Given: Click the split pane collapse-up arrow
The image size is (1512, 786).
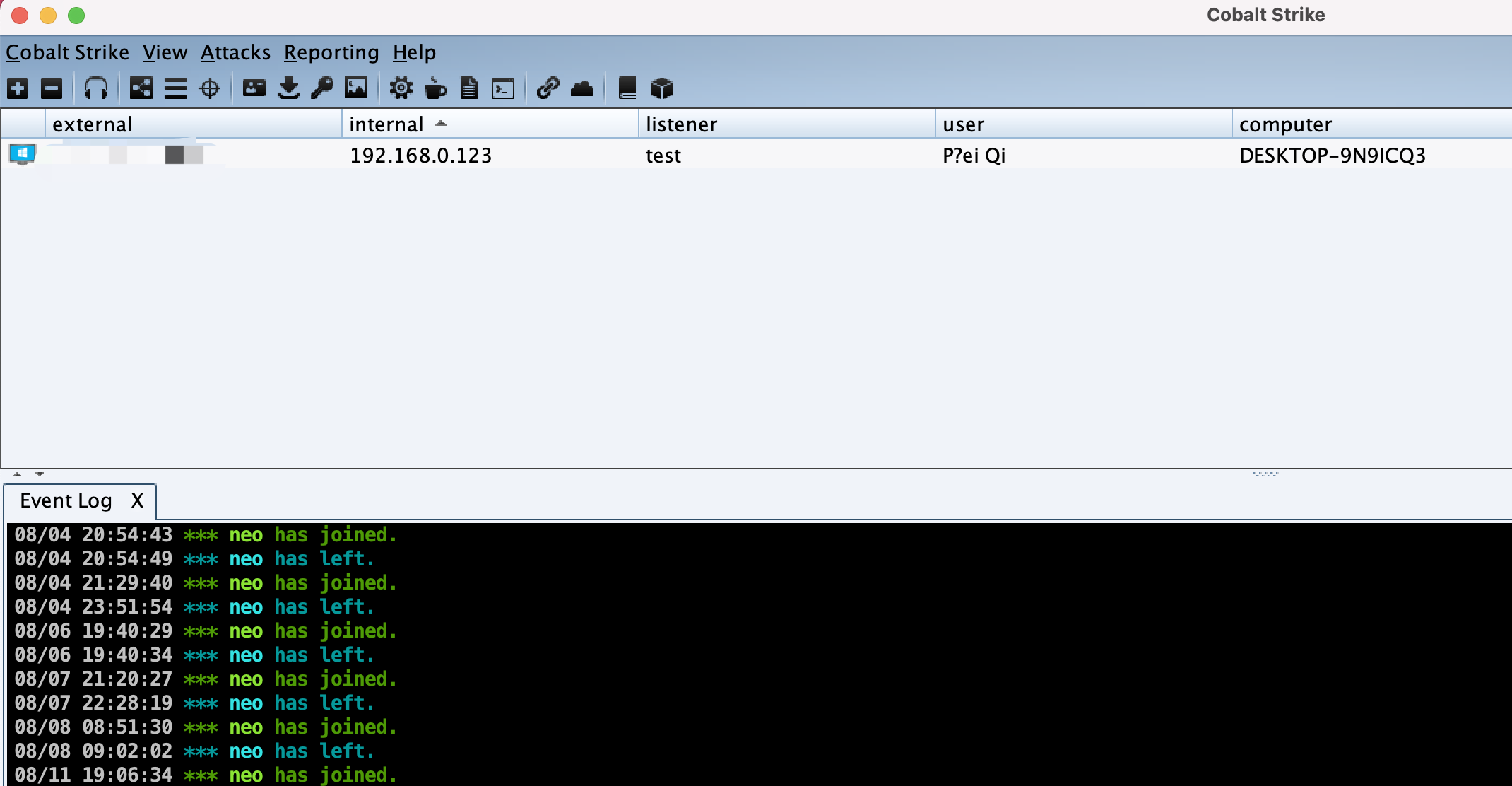Looking at the screenshot, I should [18, 474].
